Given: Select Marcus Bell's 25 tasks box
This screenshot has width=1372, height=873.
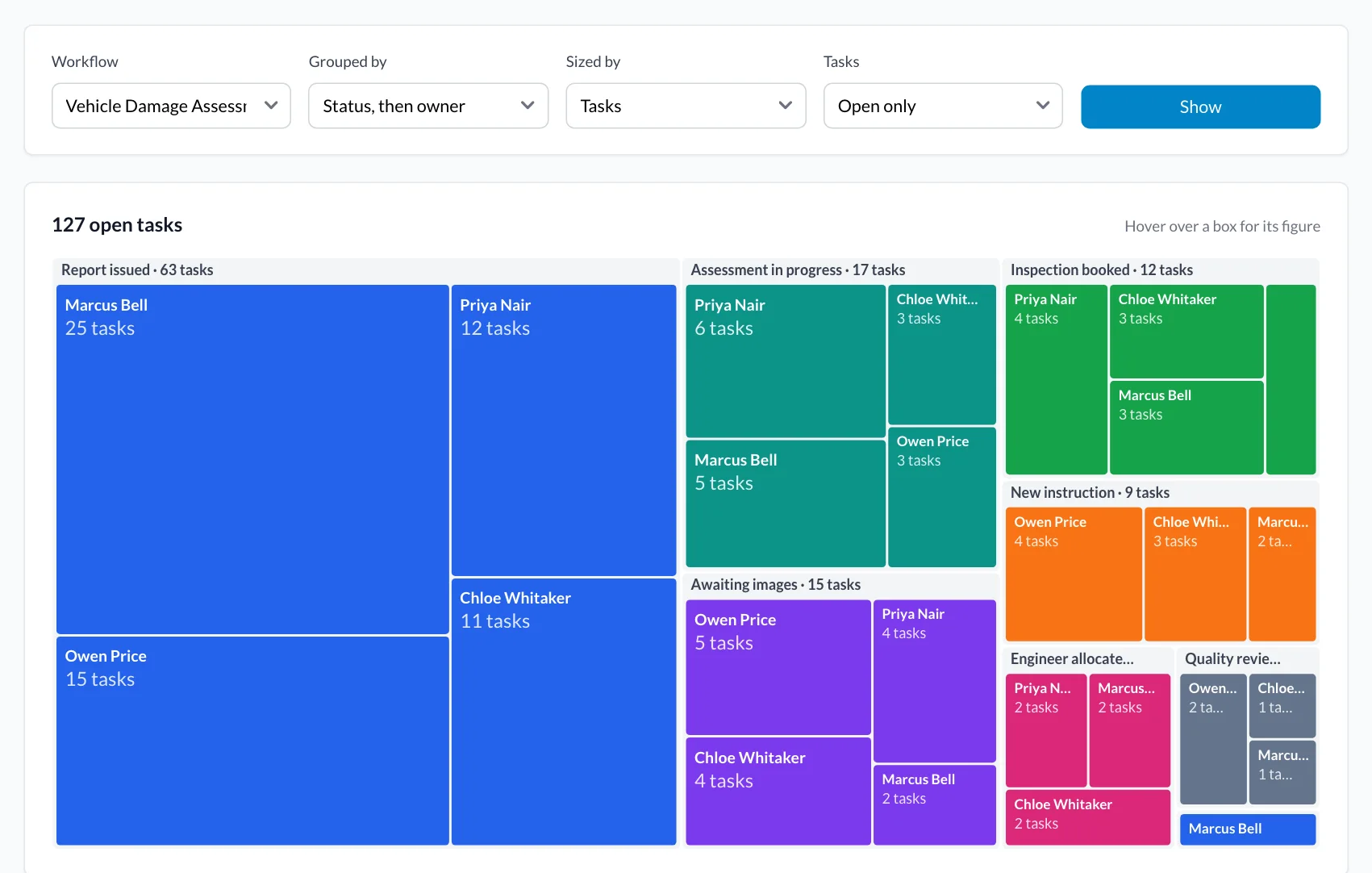Looking at the screenshot, I should coord(252,459).
